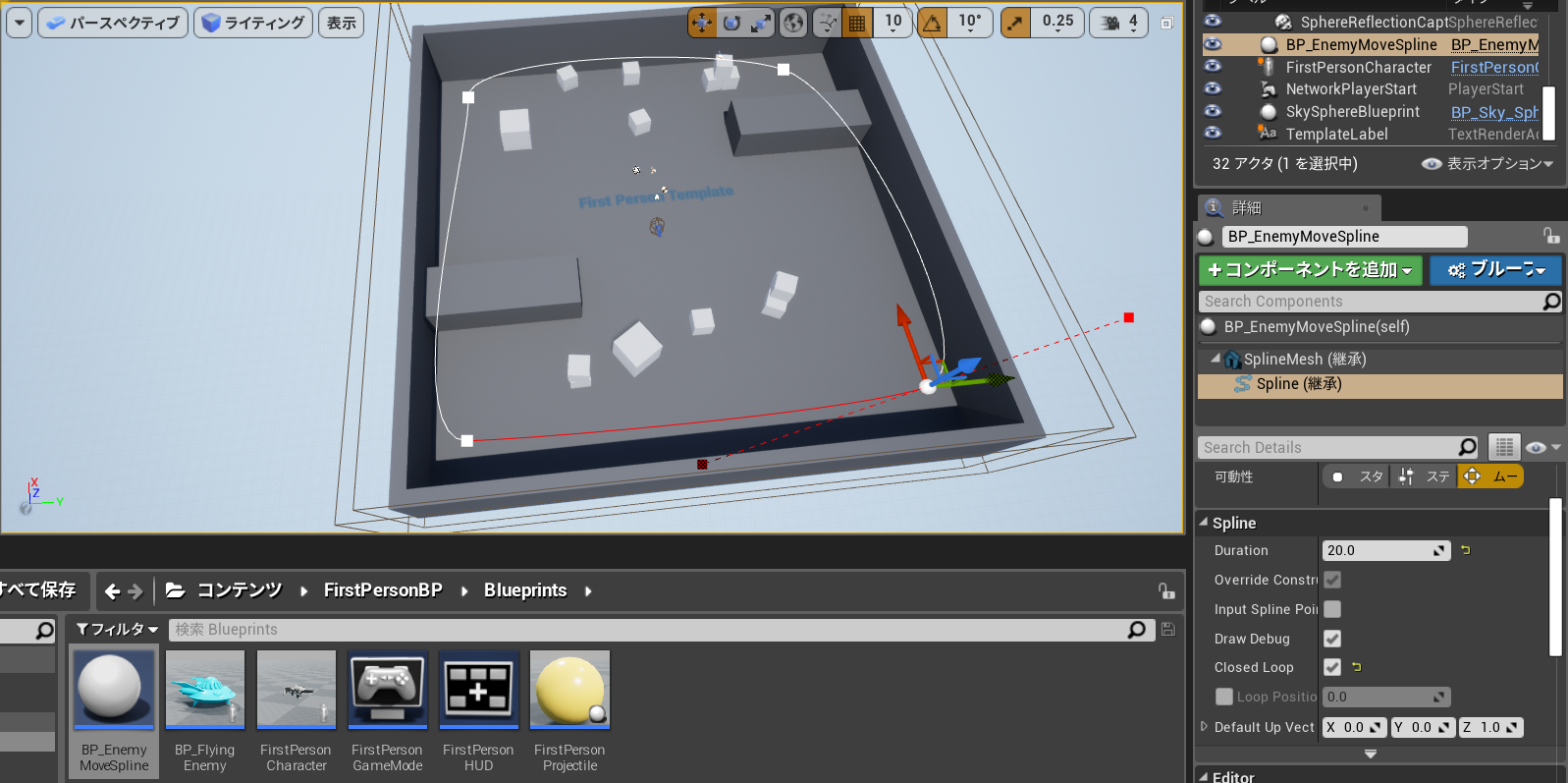Screen dimensions: 1568x783
Task: Toggle rotation snapping angle icon
Action: pos(932,23)
